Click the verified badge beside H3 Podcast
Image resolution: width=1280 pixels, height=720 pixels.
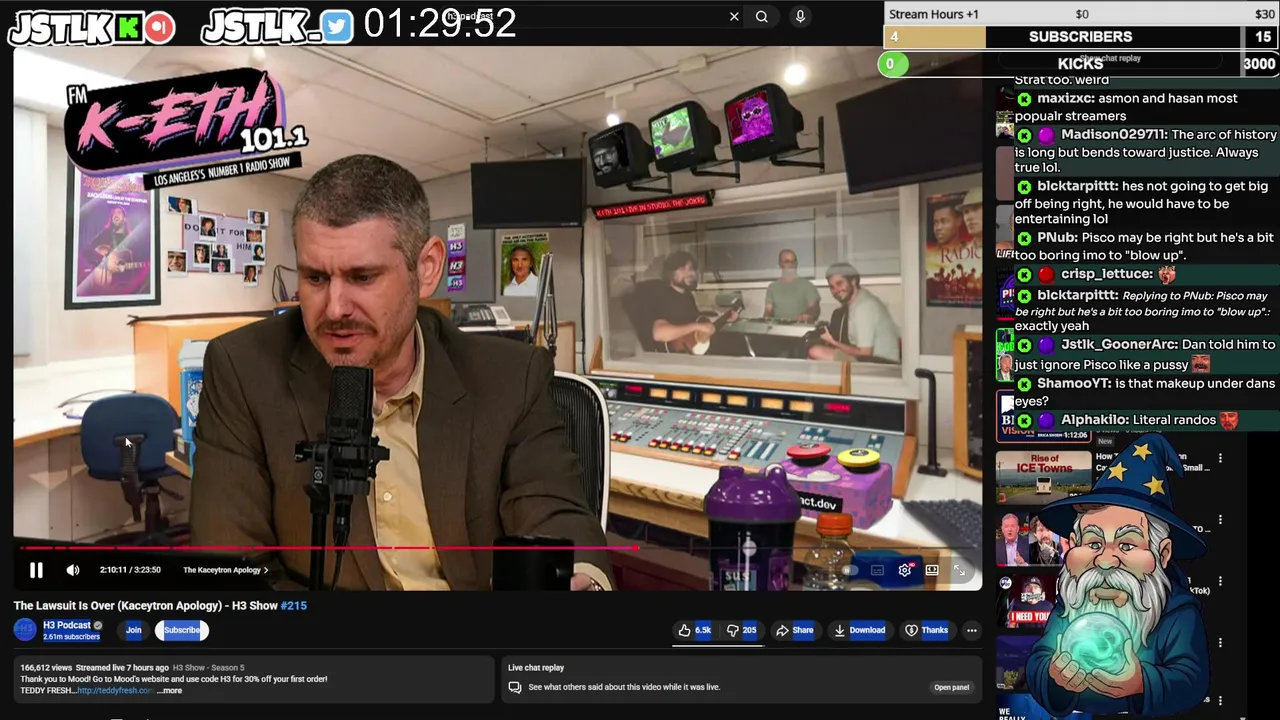coord(98,625)
